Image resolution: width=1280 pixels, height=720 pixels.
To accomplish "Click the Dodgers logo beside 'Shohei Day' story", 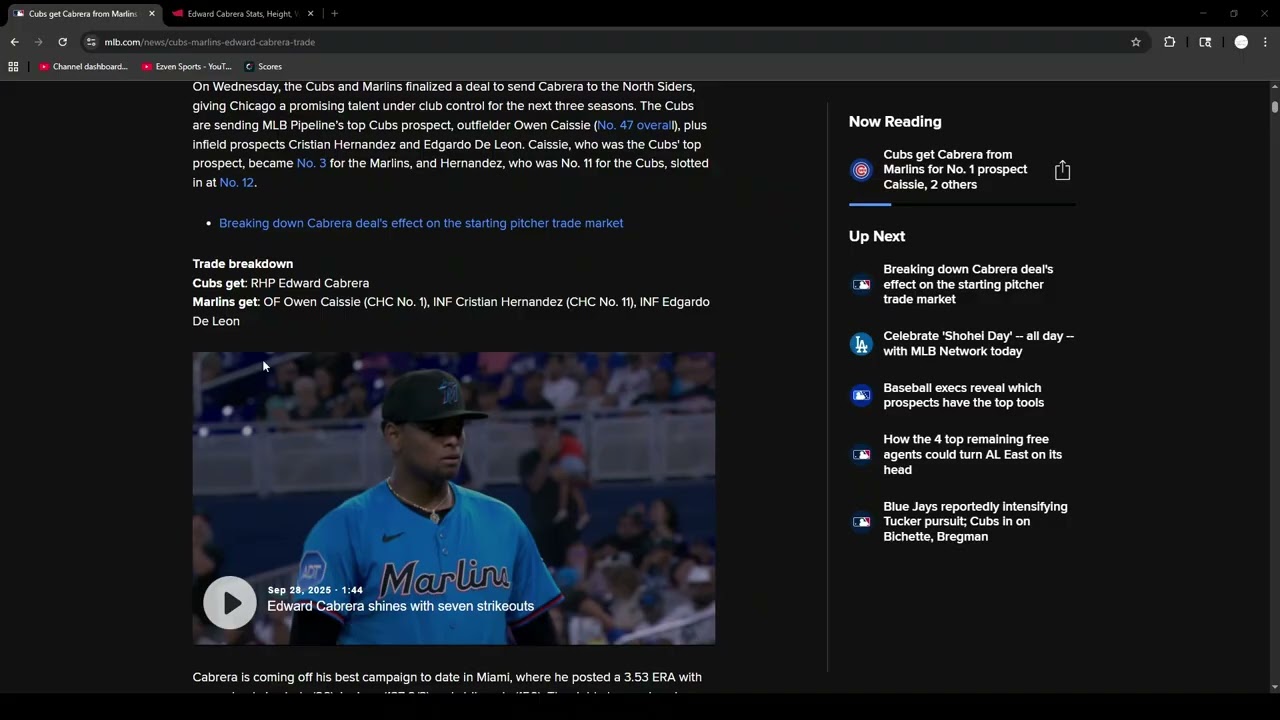I will pos(861,344).
